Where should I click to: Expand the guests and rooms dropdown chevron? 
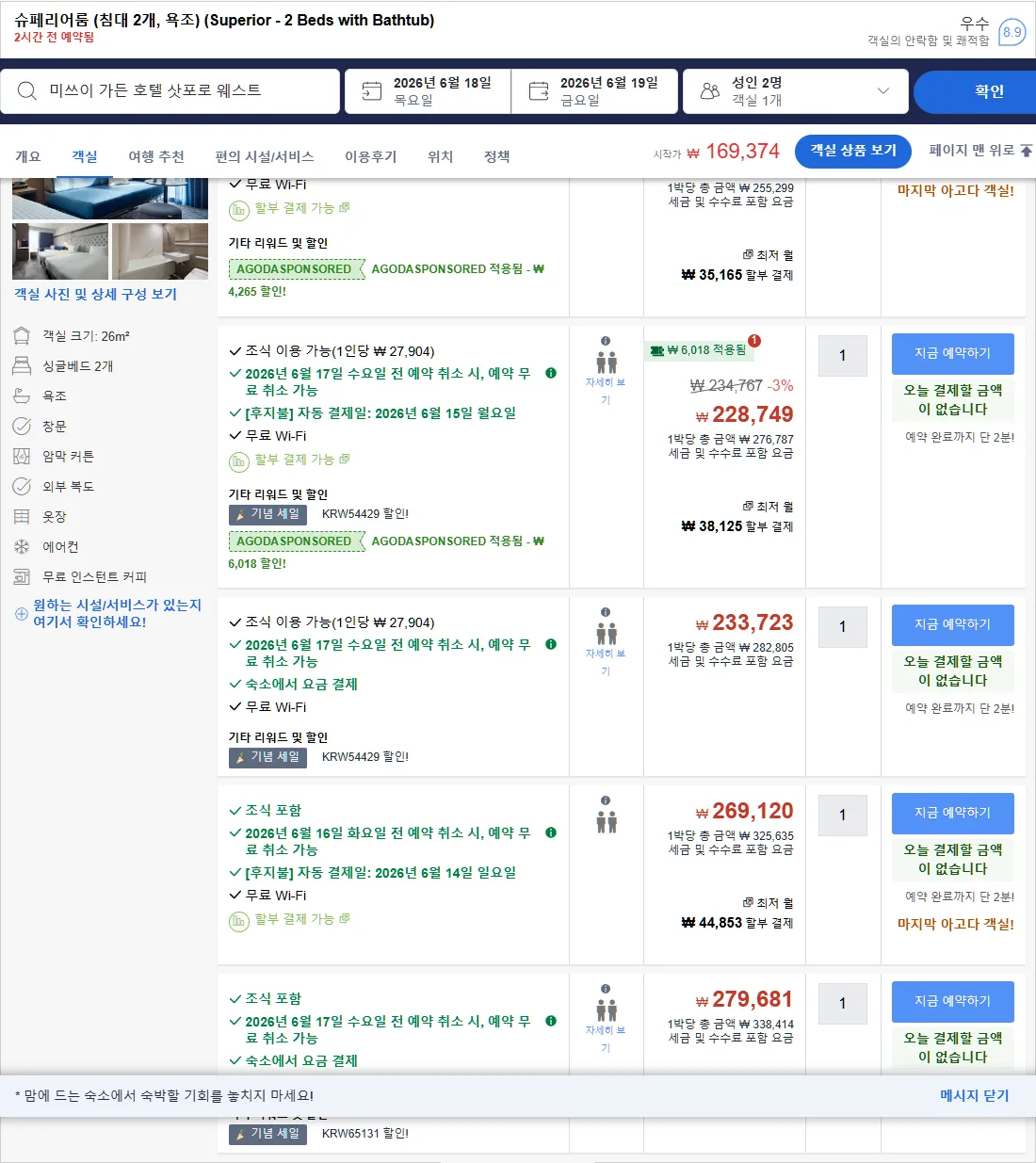coord(882,90)
